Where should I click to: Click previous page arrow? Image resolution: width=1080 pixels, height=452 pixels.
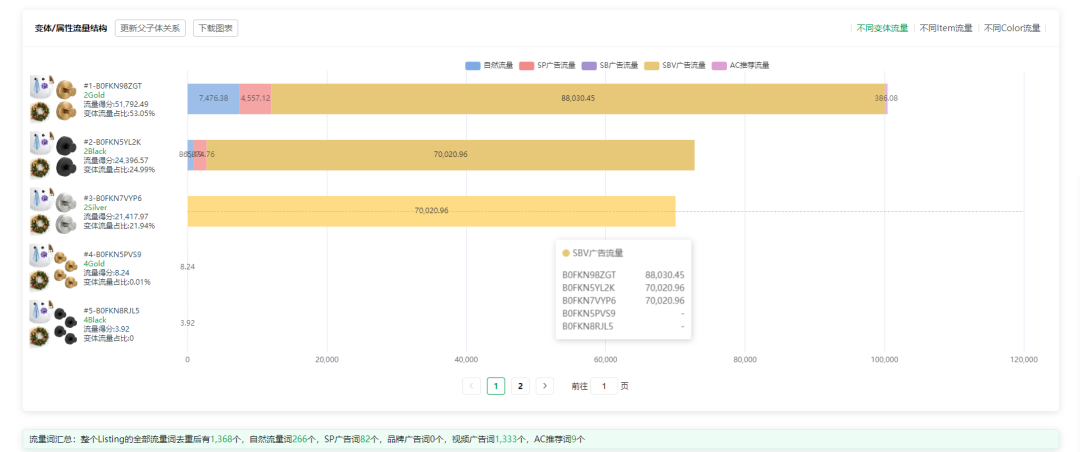coord(472,386)
